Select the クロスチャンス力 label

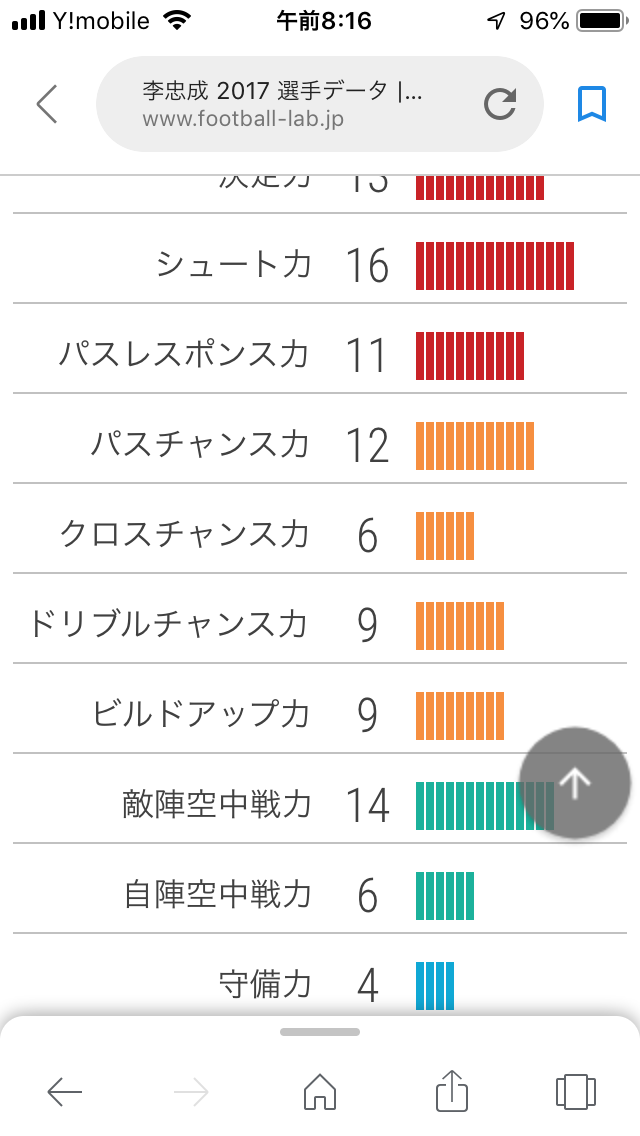(185, 535)
